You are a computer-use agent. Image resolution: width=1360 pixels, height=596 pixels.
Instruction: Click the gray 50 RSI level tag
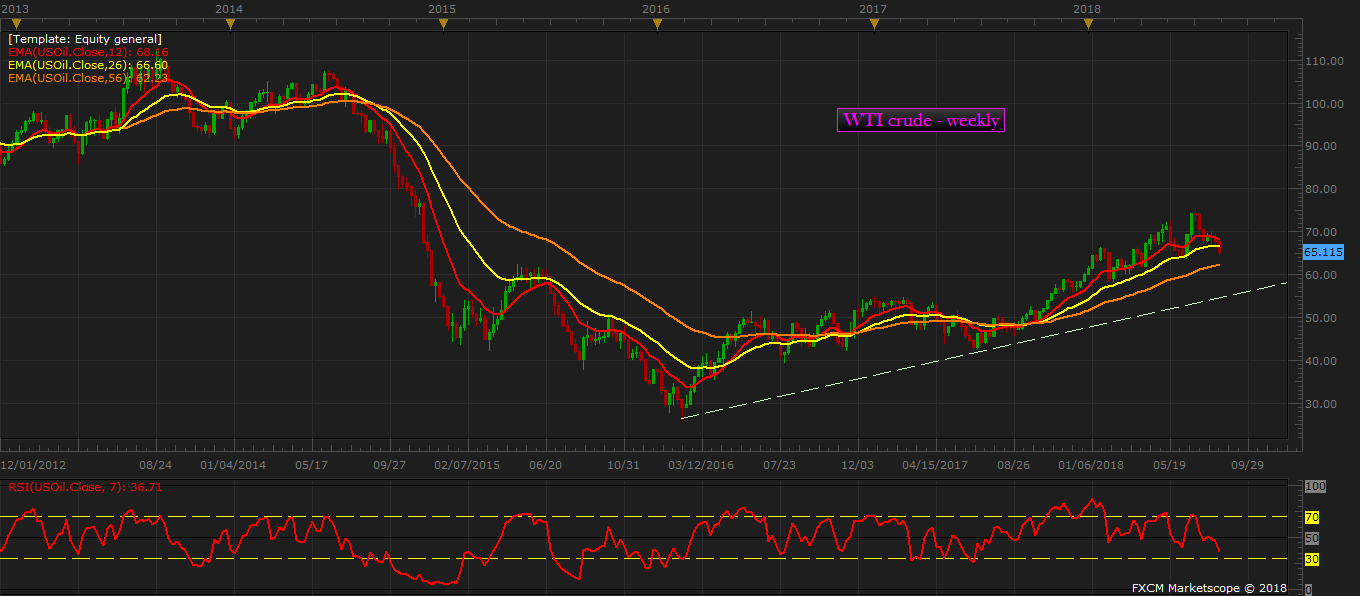tap(1312, 538)
